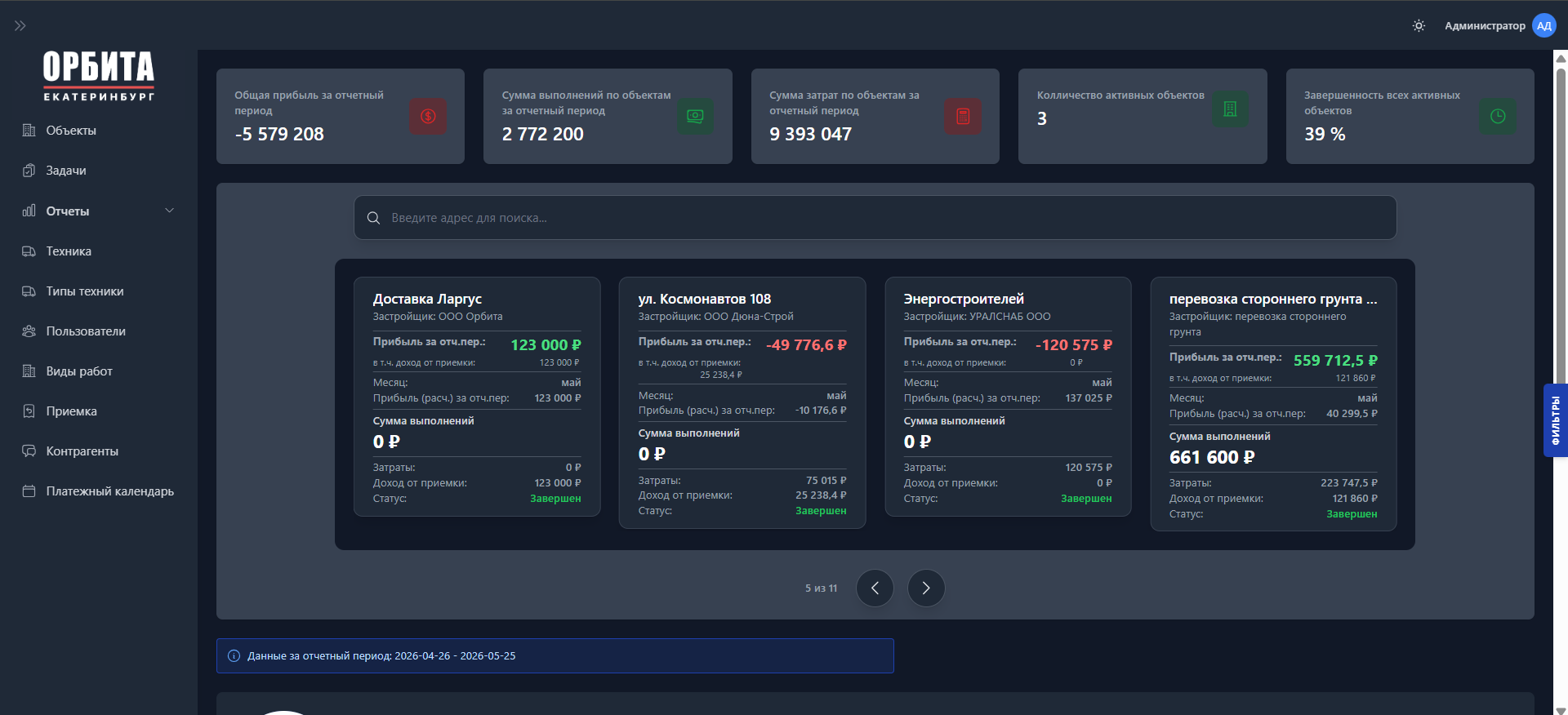The width and height of the screenshot is (1568, 715).
Task: Open the АД user avatar
Action: click(x=1543, y=26)
